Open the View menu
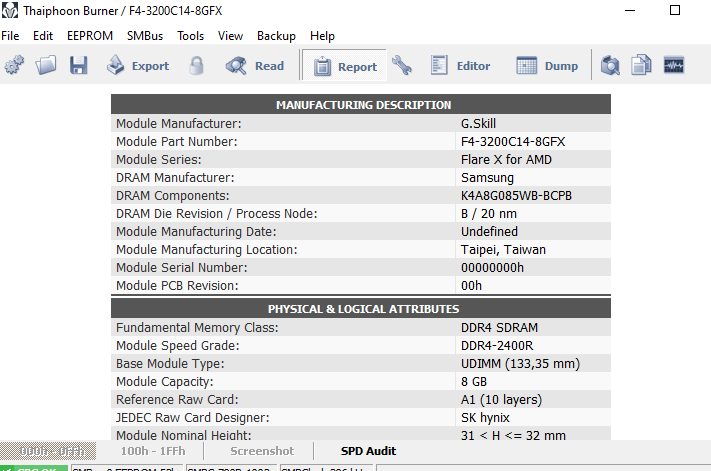The image size is (711, 471). [x=230, y=36]
